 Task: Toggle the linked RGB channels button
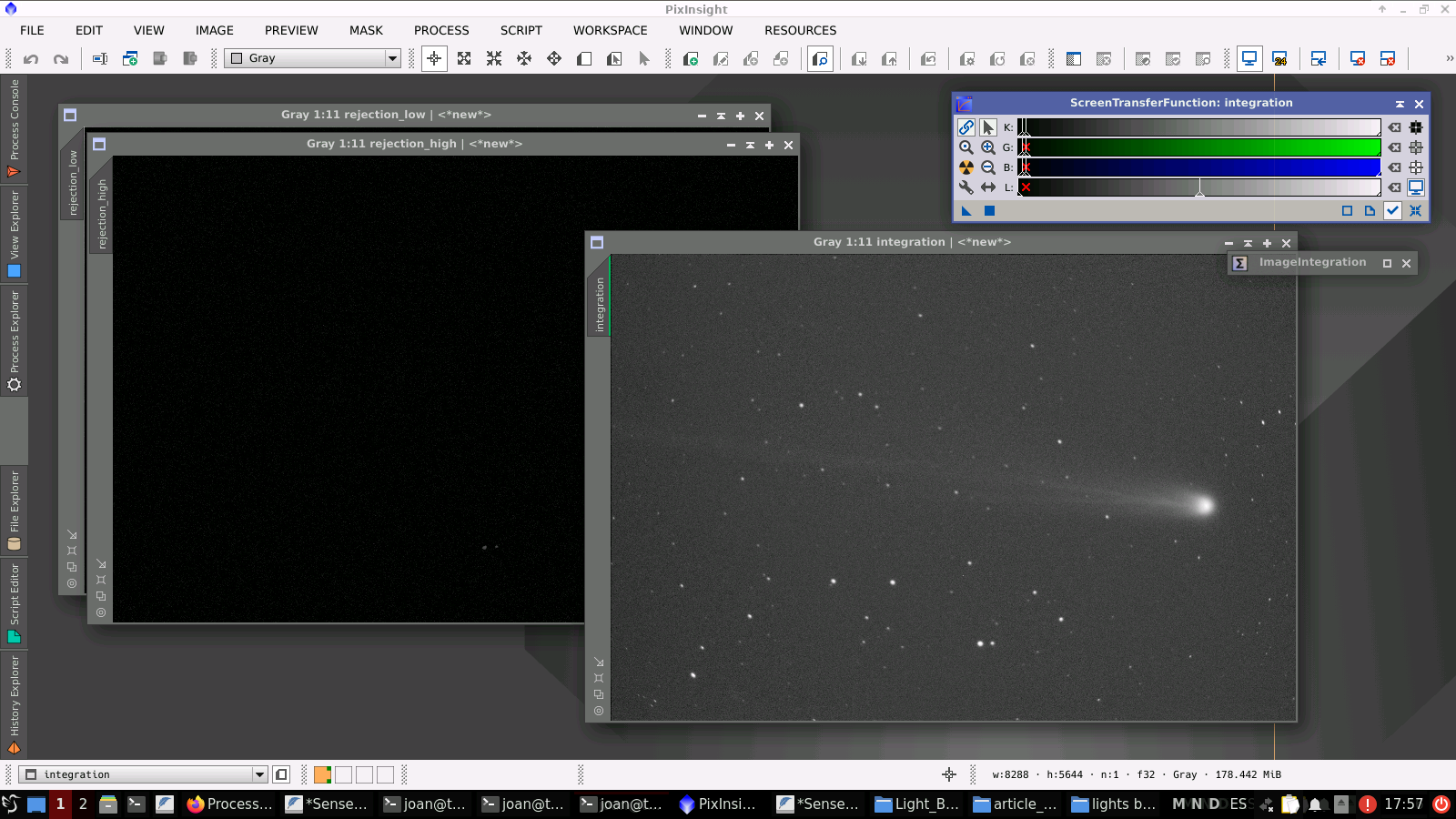point(966,127)
